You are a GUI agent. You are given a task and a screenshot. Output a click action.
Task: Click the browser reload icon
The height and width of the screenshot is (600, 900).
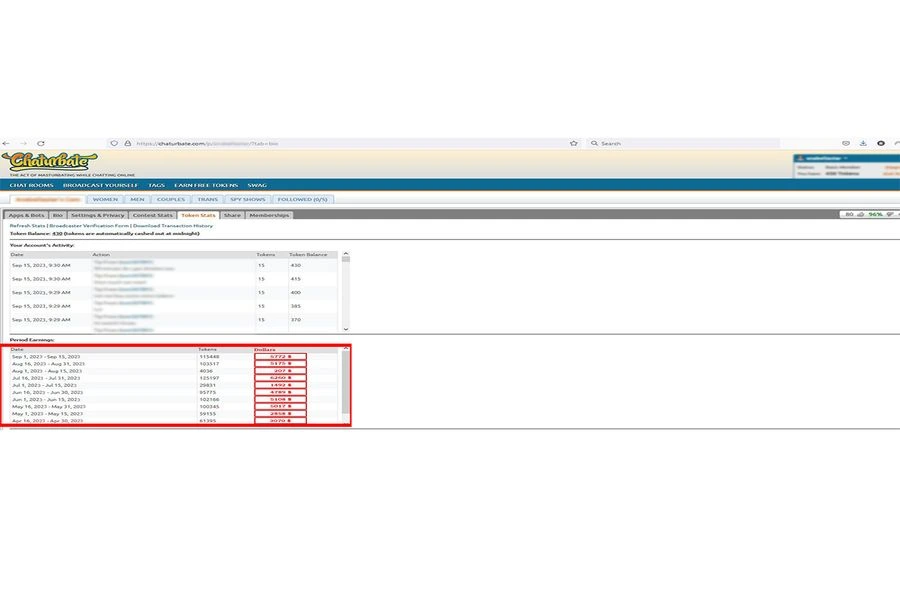(39, 143)
